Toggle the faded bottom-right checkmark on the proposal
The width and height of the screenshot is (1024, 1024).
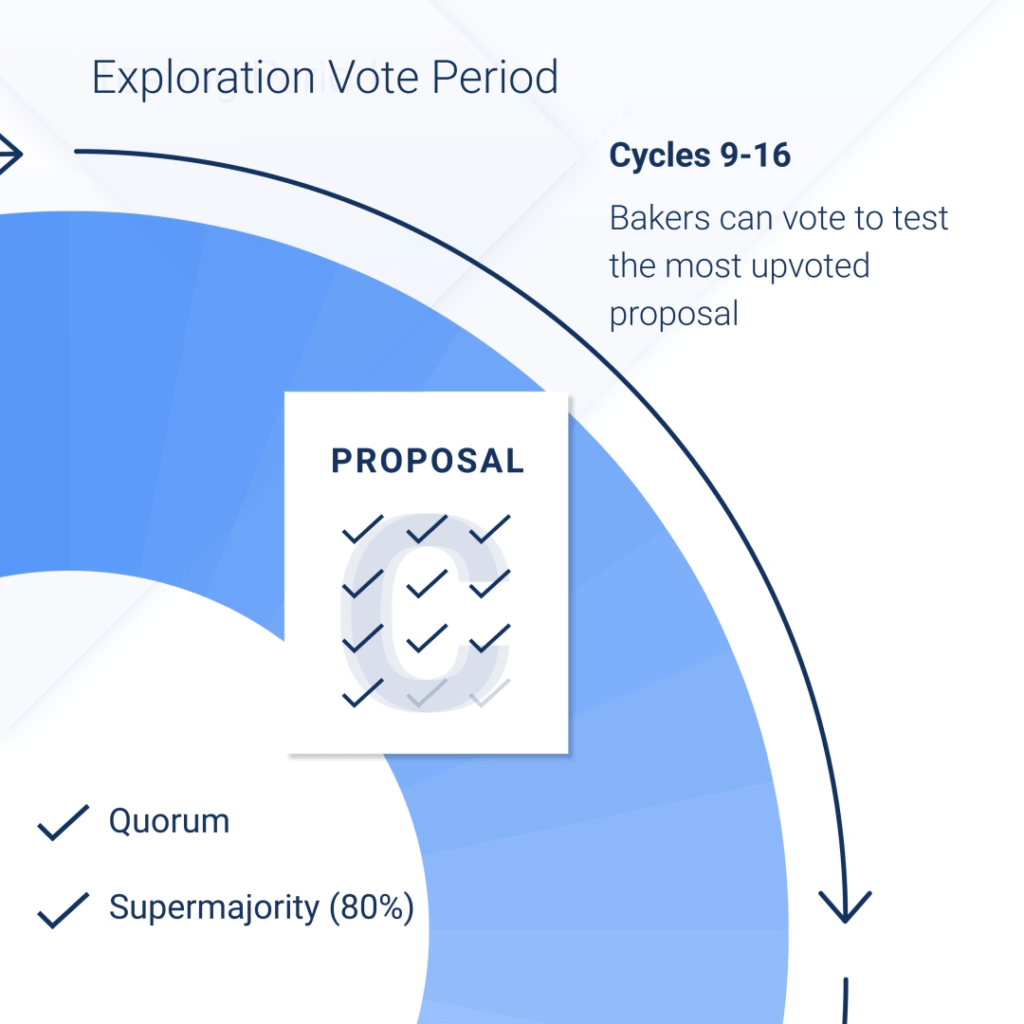coord(490,692)
